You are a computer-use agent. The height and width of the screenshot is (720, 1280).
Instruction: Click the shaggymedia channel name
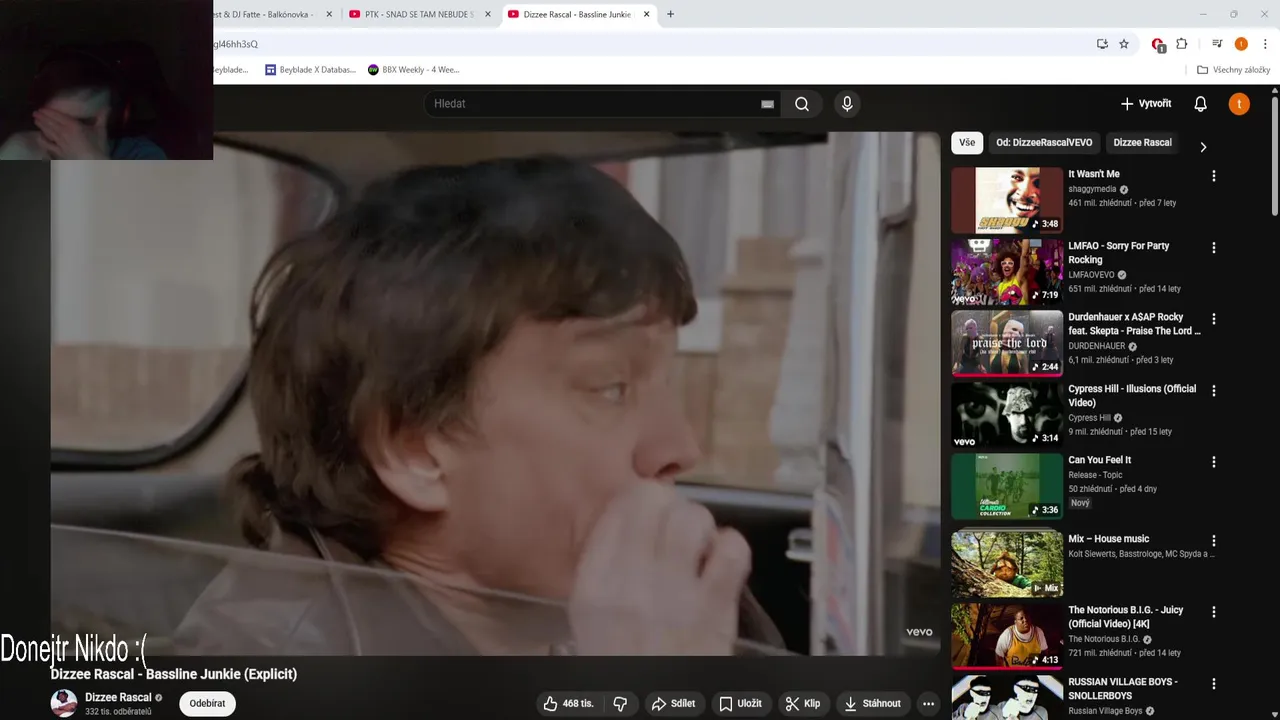point(1092,189)
